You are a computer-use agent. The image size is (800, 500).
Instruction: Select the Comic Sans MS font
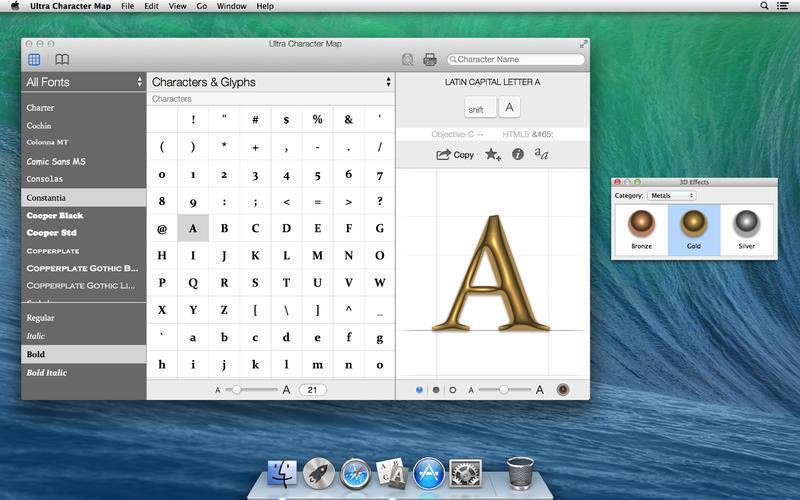[84, 161]
